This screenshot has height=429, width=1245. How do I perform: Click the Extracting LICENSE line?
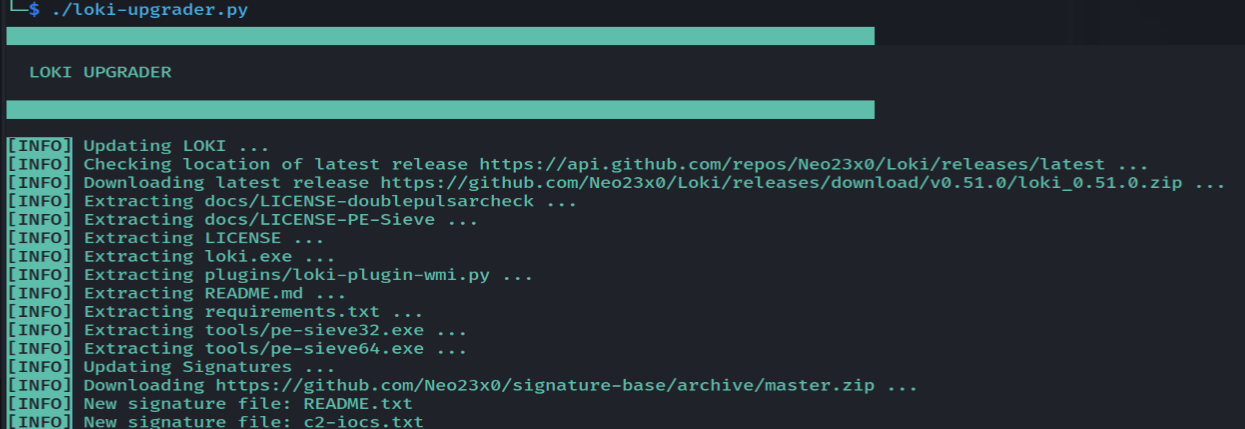click(204, 238)
